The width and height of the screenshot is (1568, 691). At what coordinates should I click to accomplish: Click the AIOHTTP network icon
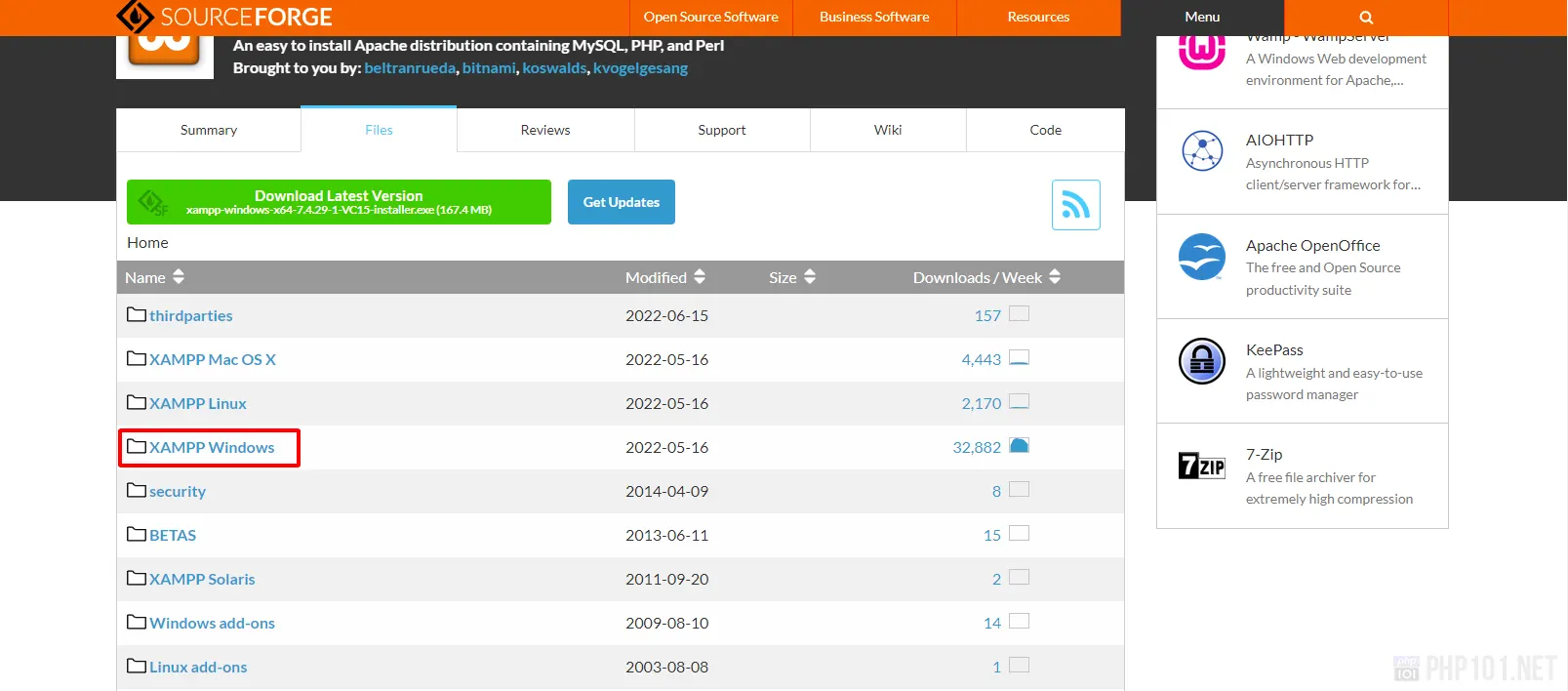[1201, 151]
